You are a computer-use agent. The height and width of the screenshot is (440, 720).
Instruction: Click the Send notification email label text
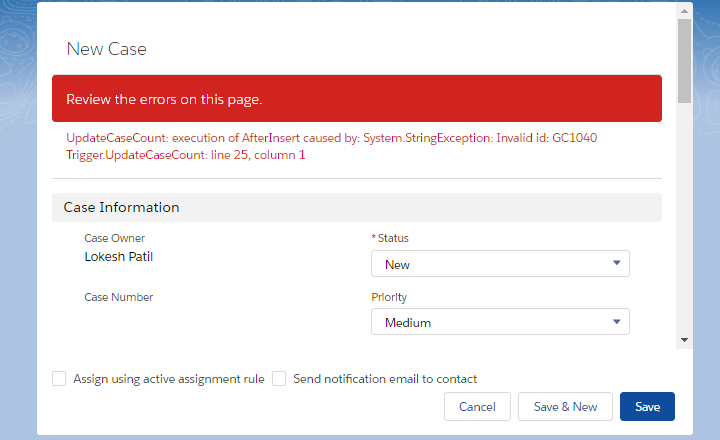[x=385, y=379]
